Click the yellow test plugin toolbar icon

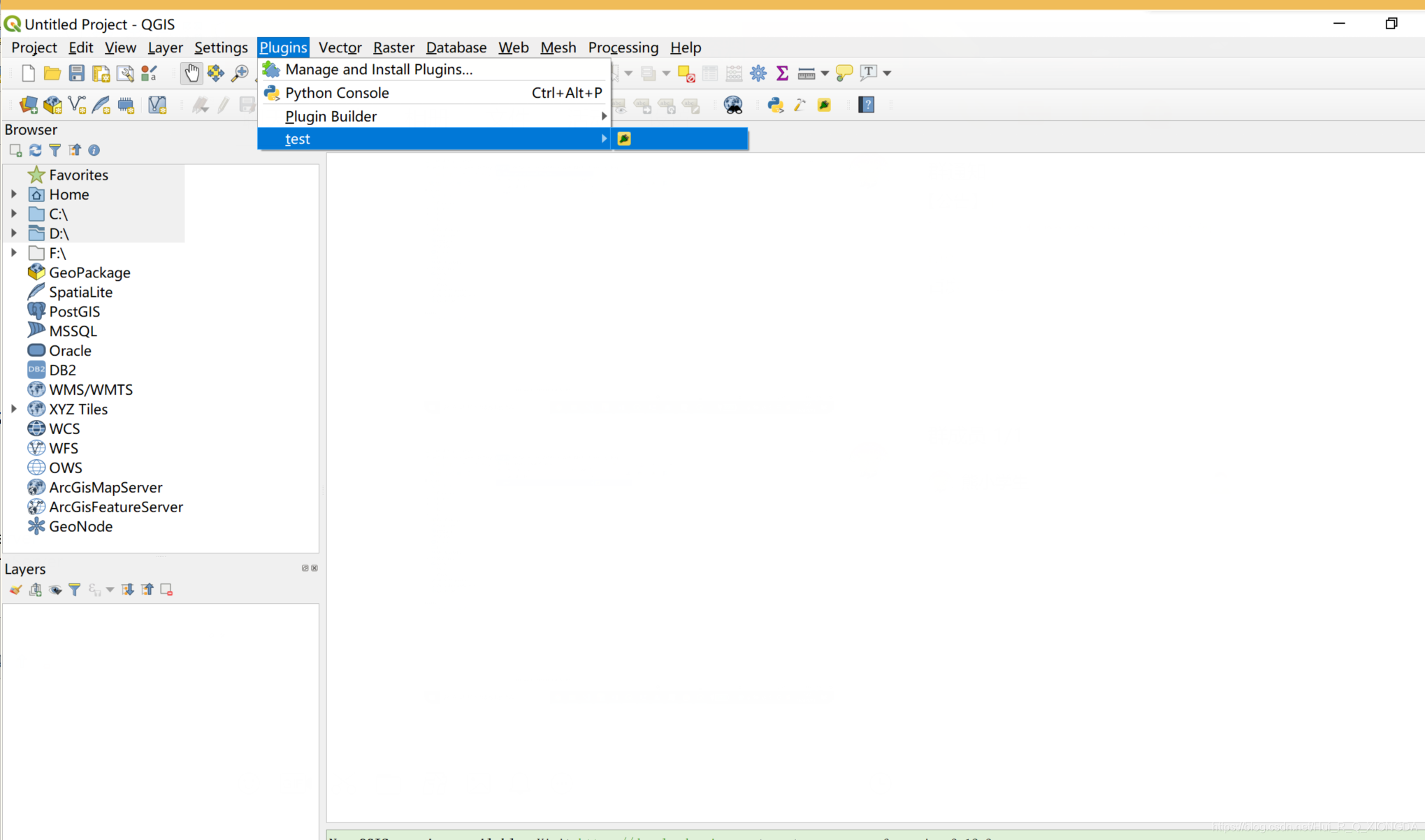click(825, 105)
